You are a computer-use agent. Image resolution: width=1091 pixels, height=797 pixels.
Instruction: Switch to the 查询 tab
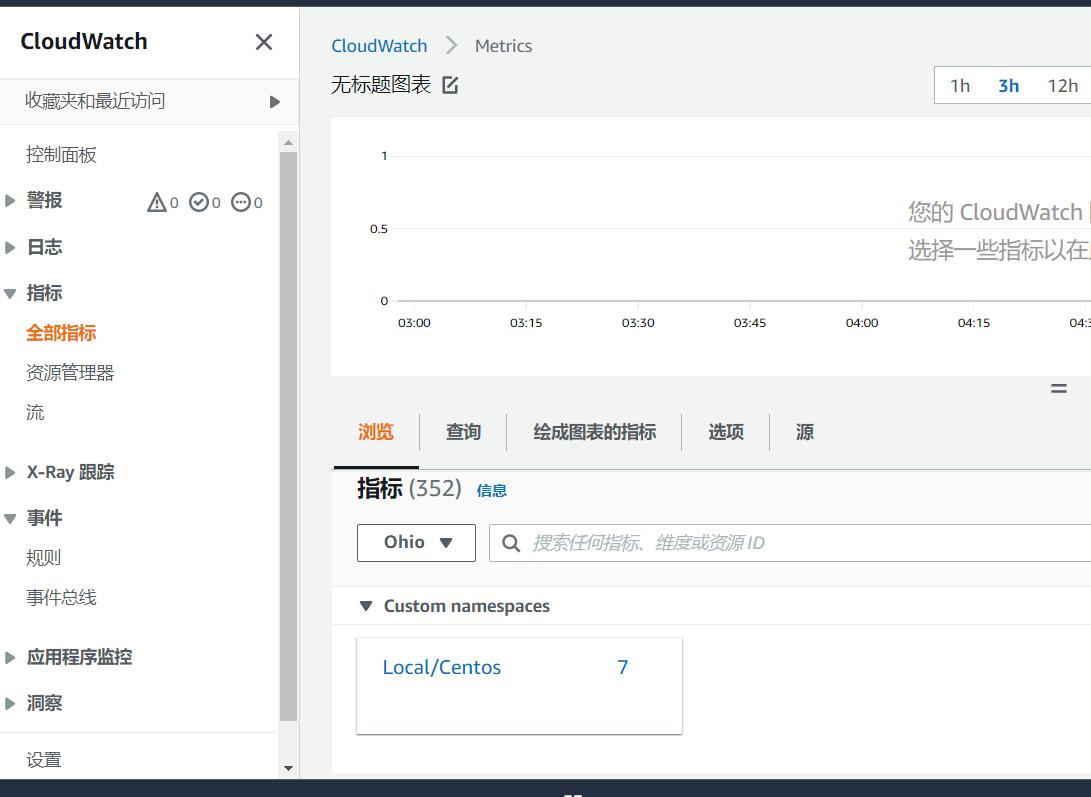(463, 432)
